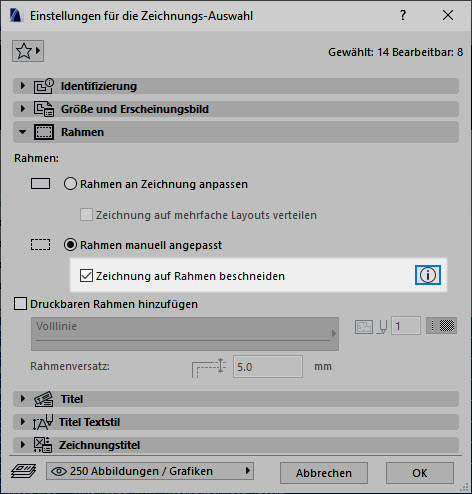Uncheck Zeichnung auf Rahmen beschneiden

[86, 276]
